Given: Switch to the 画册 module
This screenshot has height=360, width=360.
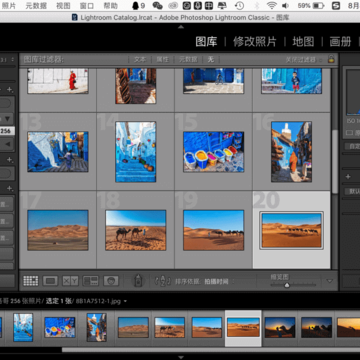Looking at the screenshot, I should coord(340,42).
